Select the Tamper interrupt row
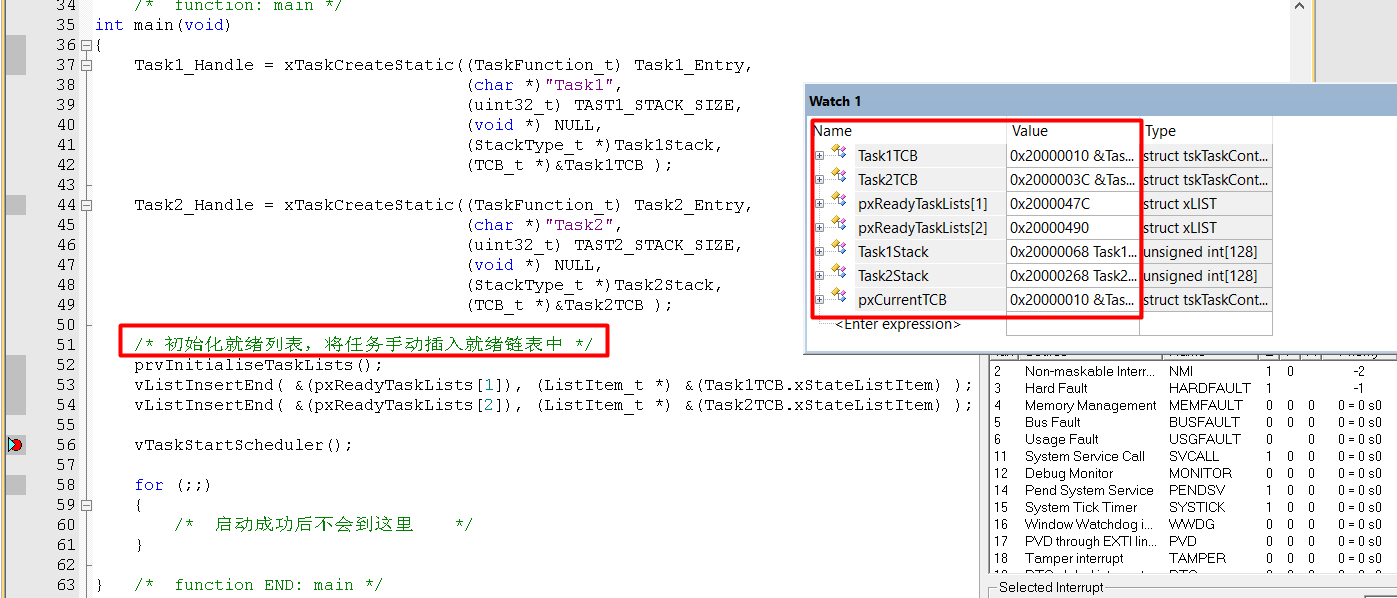1397x598 pixels. [x=1190, y=558]
